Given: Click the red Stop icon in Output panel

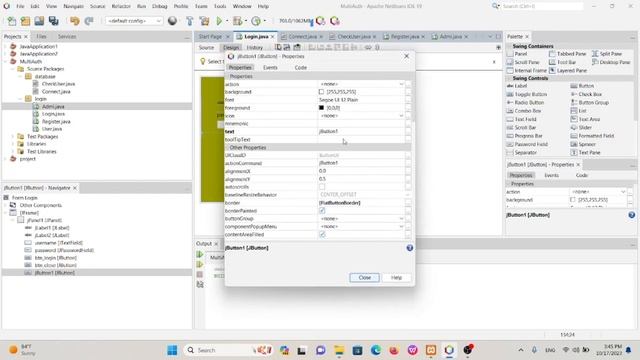Looking at the screenshot, I should click(200, 274).
